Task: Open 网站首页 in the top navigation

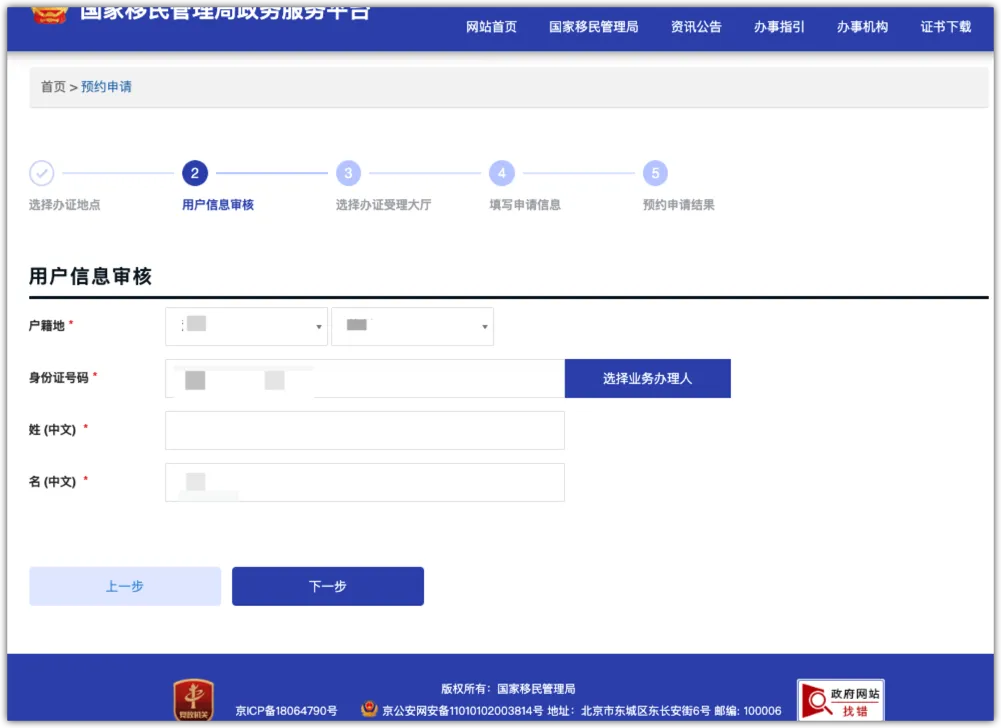Action: click(x=491, y=27)
